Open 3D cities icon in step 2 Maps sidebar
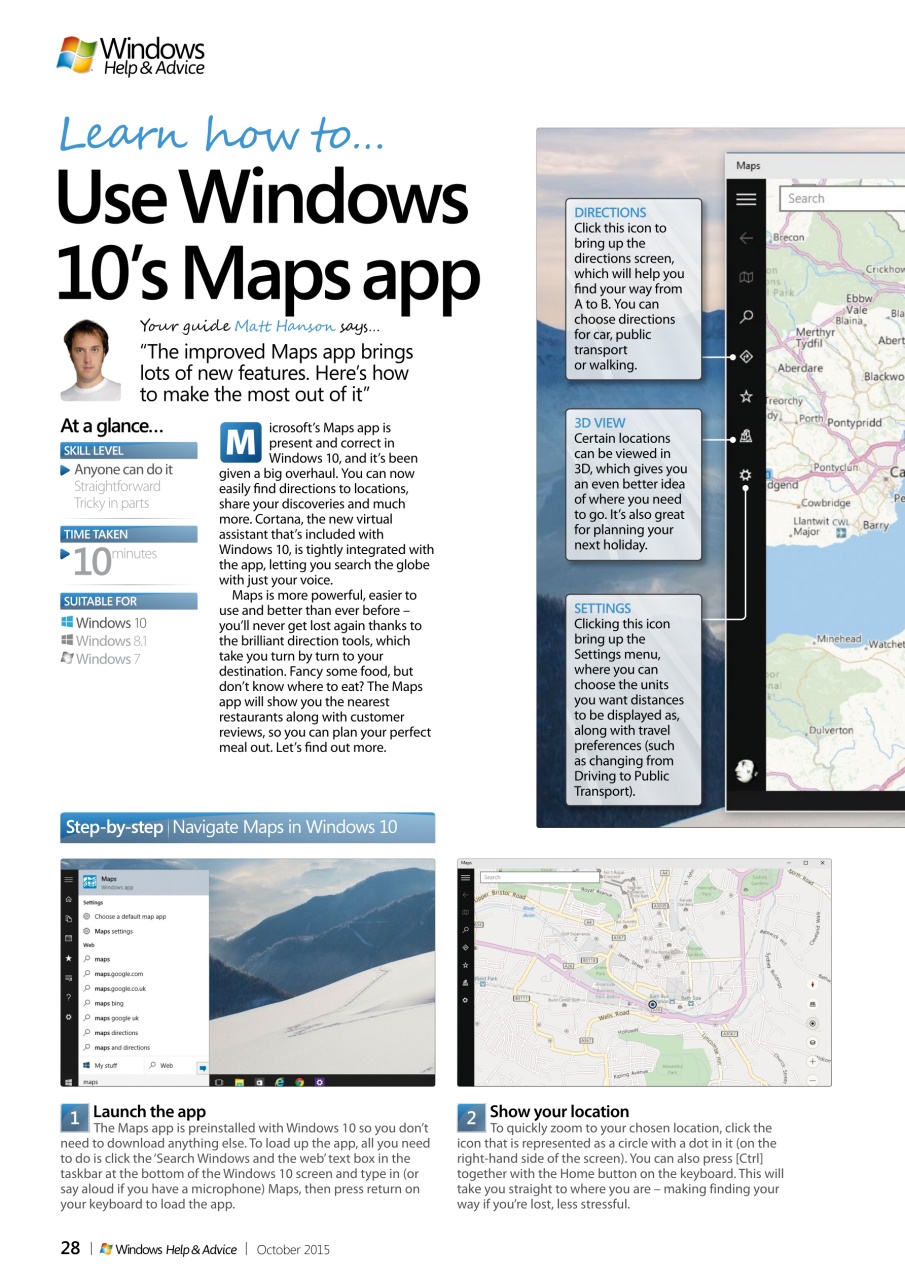The image size is (905, 1280). [x=465, y=983]
